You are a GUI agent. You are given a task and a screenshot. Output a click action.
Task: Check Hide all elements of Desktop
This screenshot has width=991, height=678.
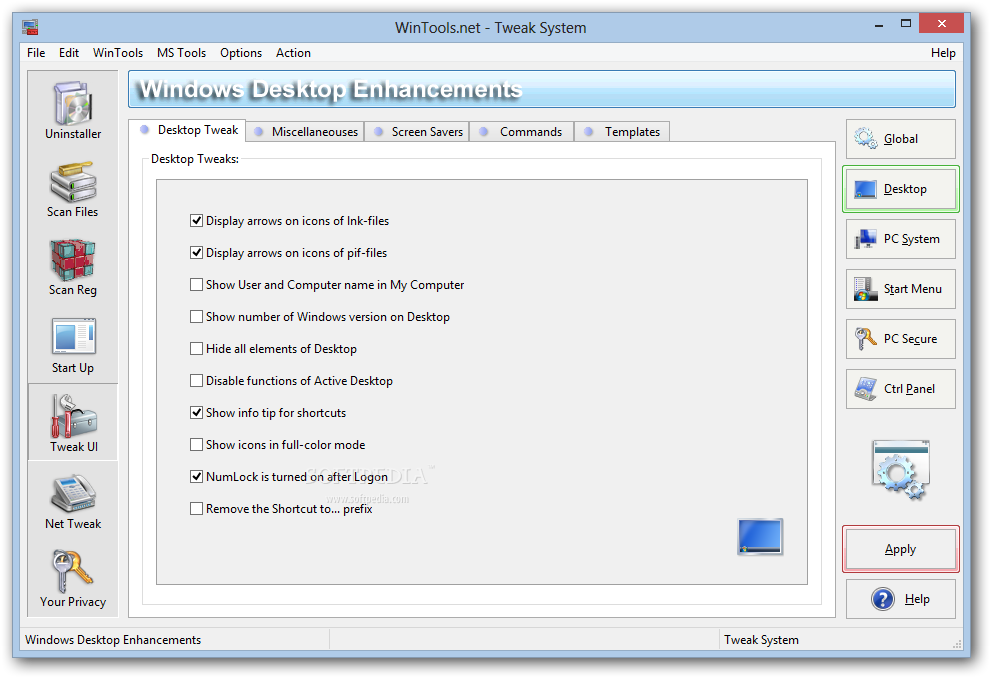(197, 349)
